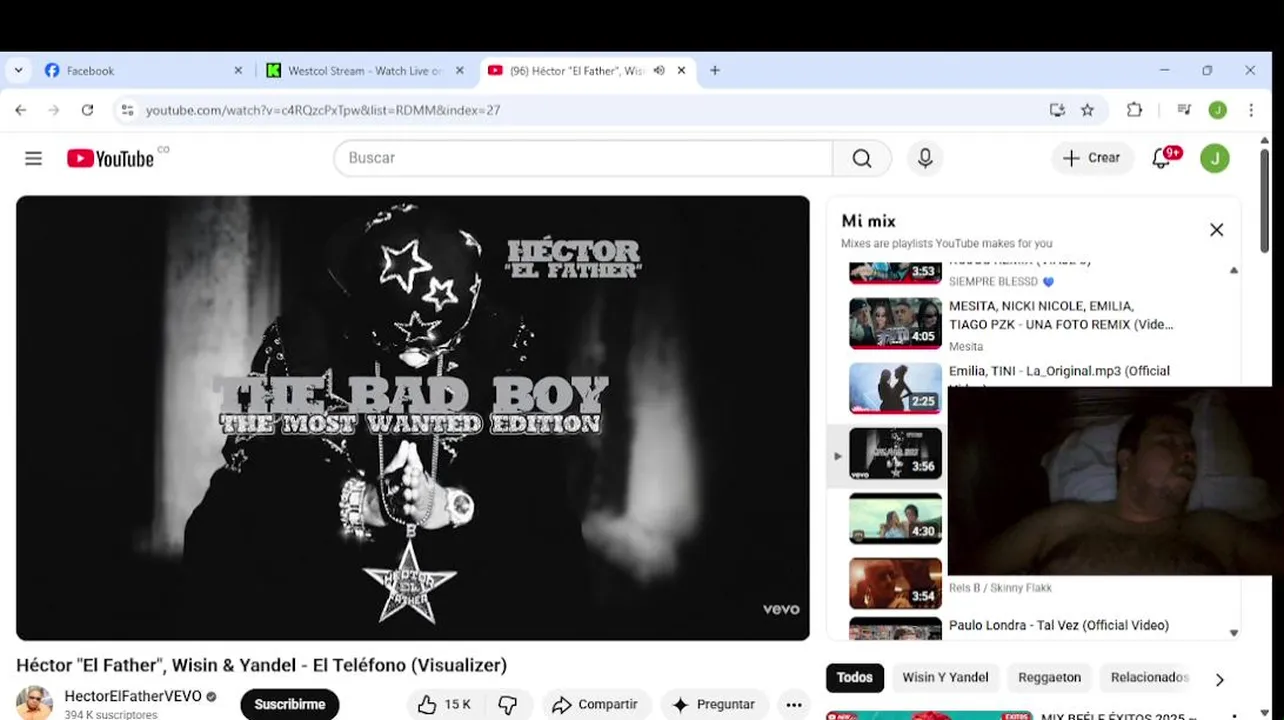Viewport: 1284px width, 720px height.
Task: Click the install app icon in the address bar
Action: (1057, 110)
